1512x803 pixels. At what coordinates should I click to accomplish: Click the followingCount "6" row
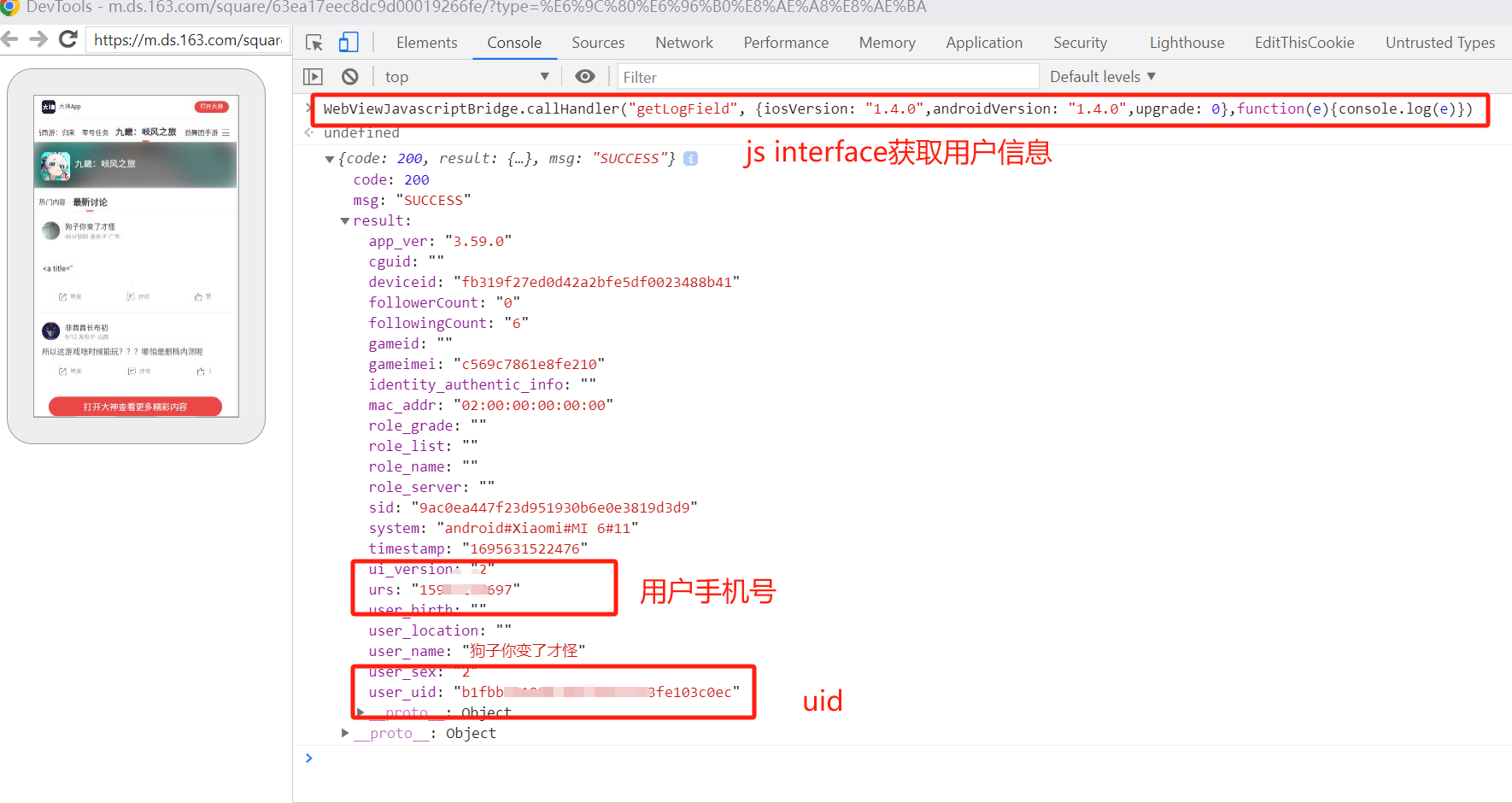(448, 323)
